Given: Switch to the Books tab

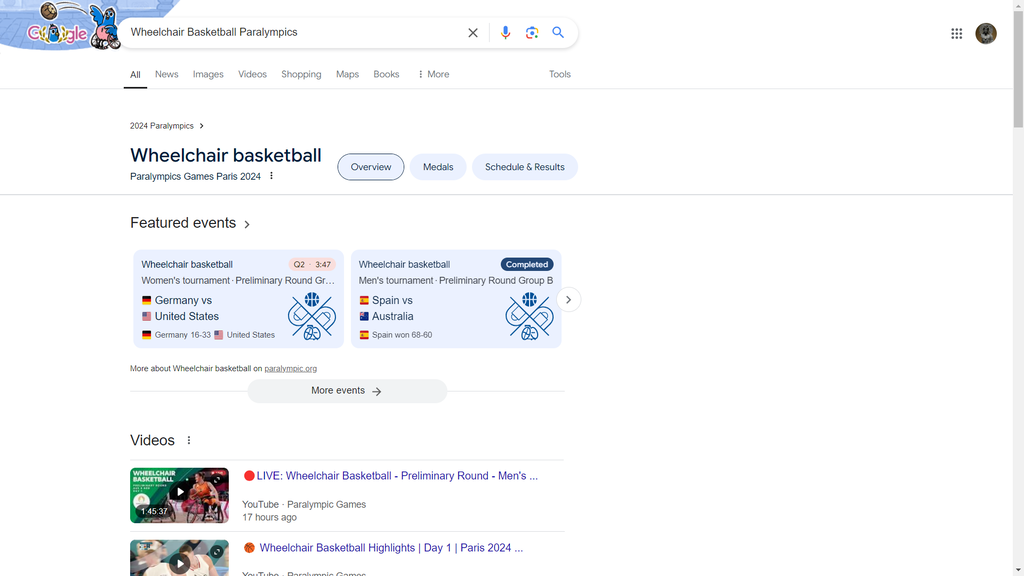Looking at the screenshot, I should (387, 74).
